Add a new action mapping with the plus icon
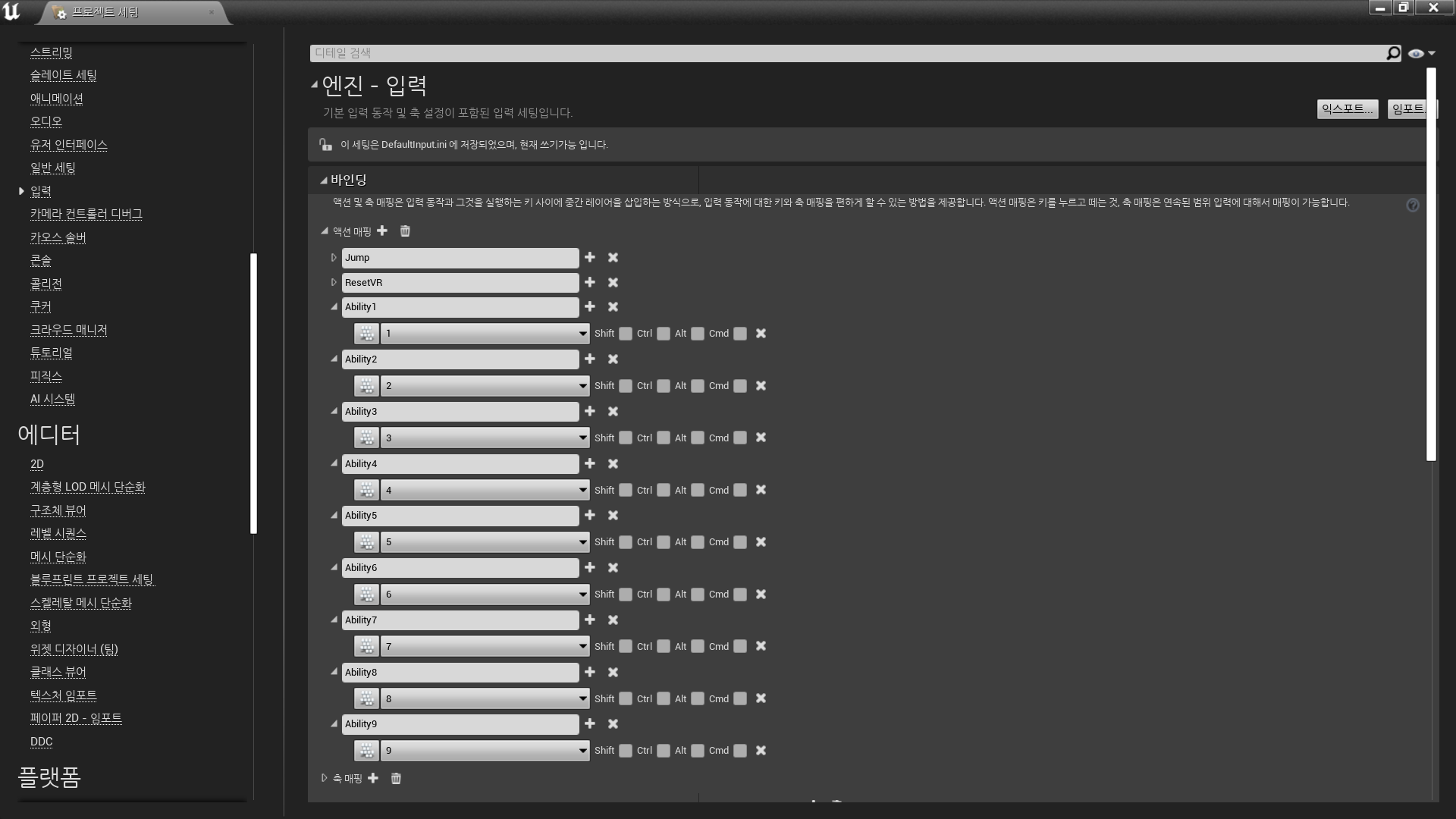 (382, 231)
